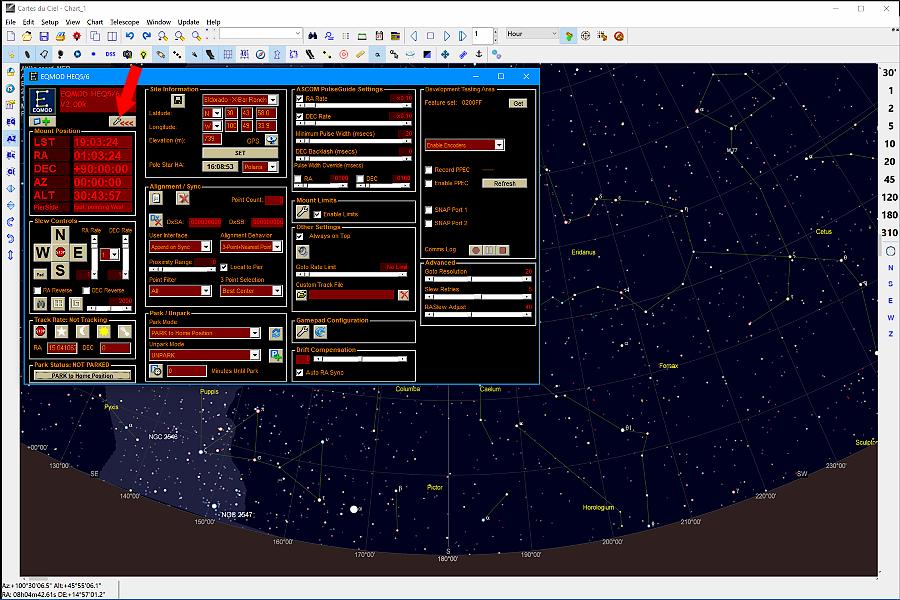Click the Get button for Feature set
The width and height of the screenshot is (900, 600).
pyautogui.click(x=518, y=103)
